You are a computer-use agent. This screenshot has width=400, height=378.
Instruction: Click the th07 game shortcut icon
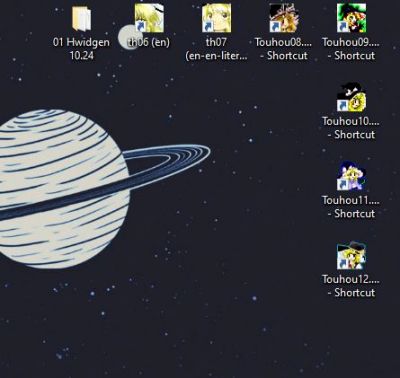click(x=216, y=18)
